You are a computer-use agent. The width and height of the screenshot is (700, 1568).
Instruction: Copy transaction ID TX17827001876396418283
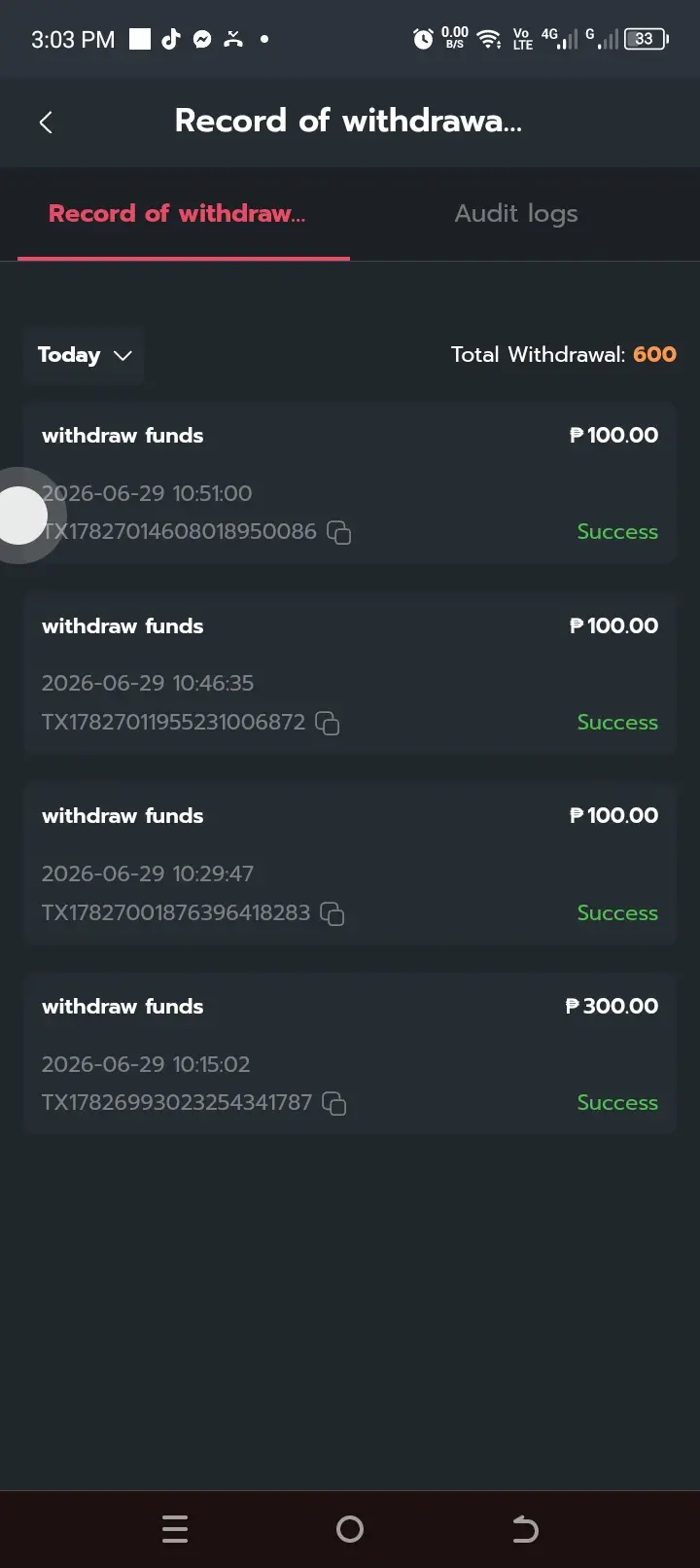tap(332, 913)
